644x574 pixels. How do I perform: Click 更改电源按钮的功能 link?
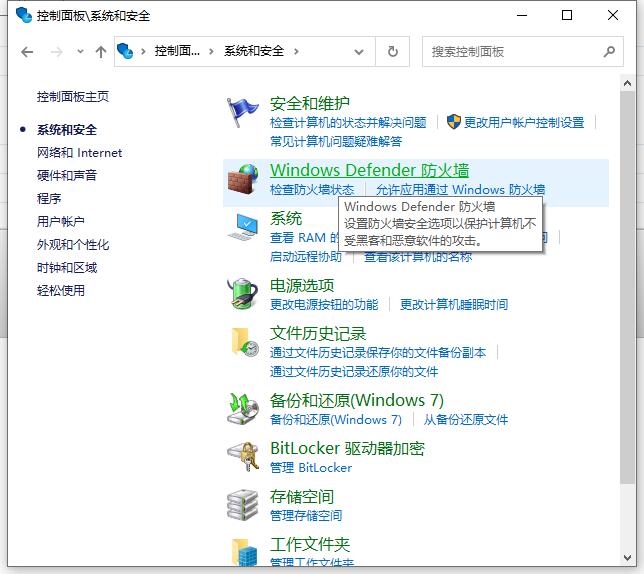(x=324, y=305)
